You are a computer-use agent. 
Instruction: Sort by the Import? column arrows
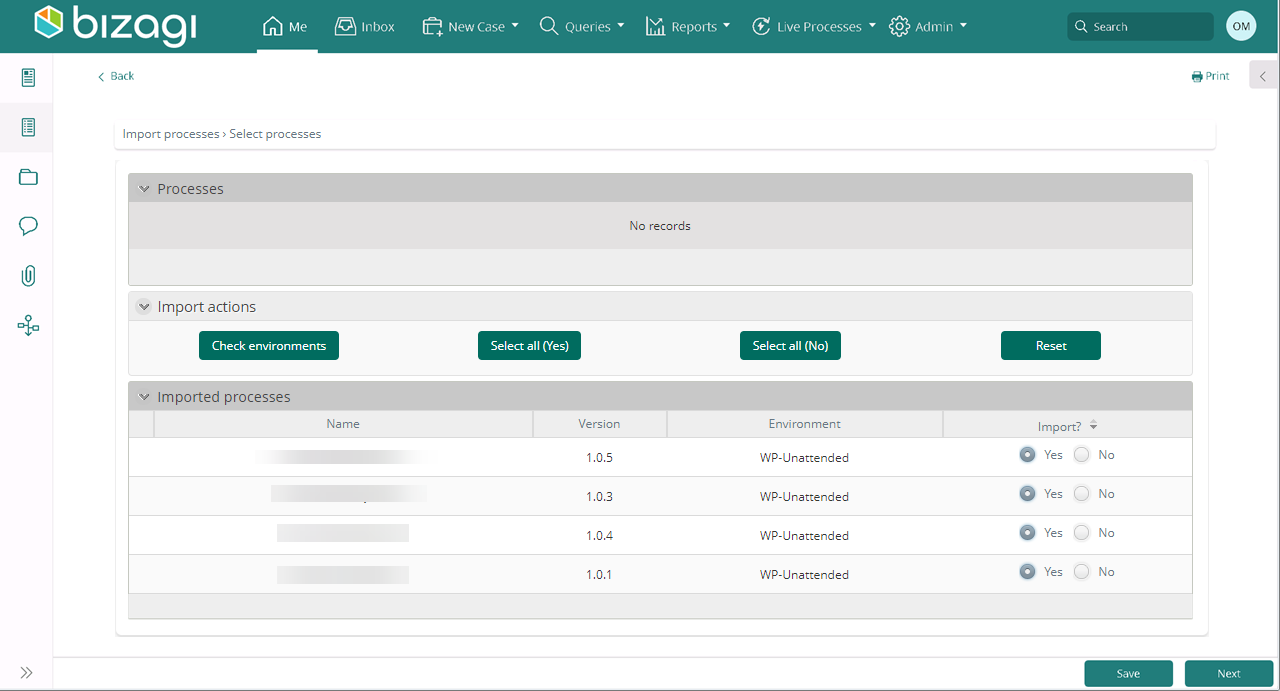(x=1093, y=426)
